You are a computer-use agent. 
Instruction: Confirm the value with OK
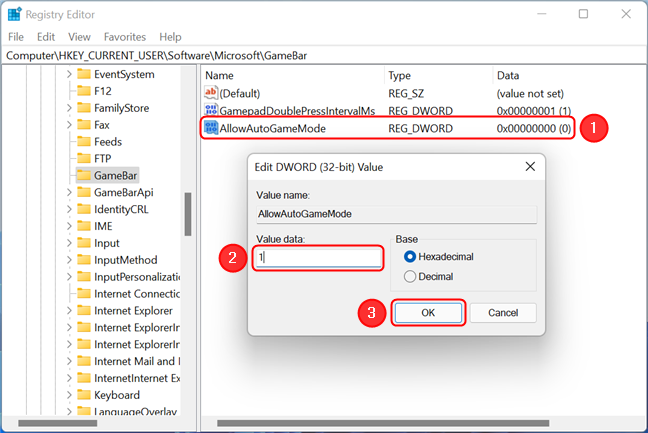[x=428, y=313]
